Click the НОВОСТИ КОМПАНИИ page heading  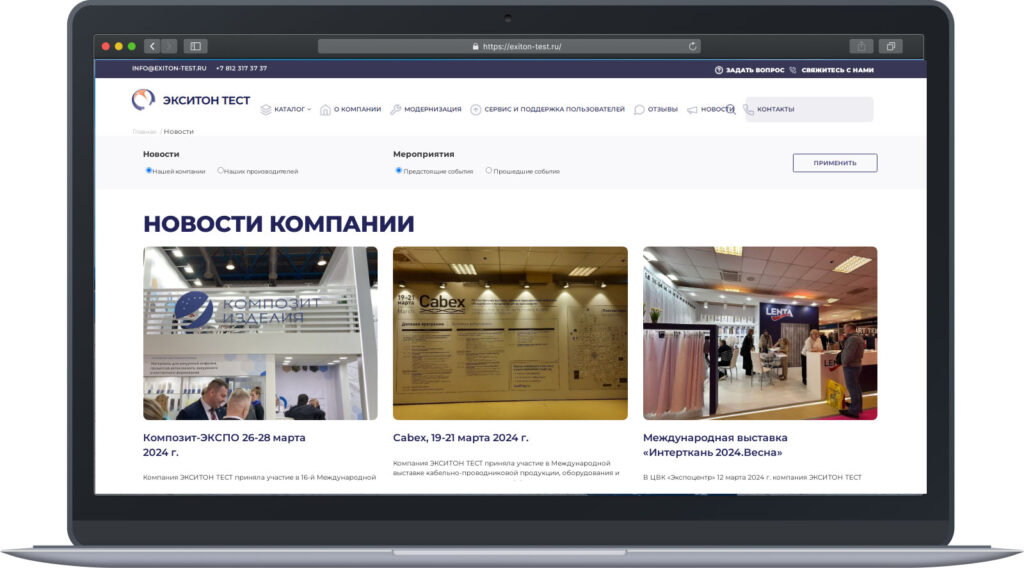[279, 224]
